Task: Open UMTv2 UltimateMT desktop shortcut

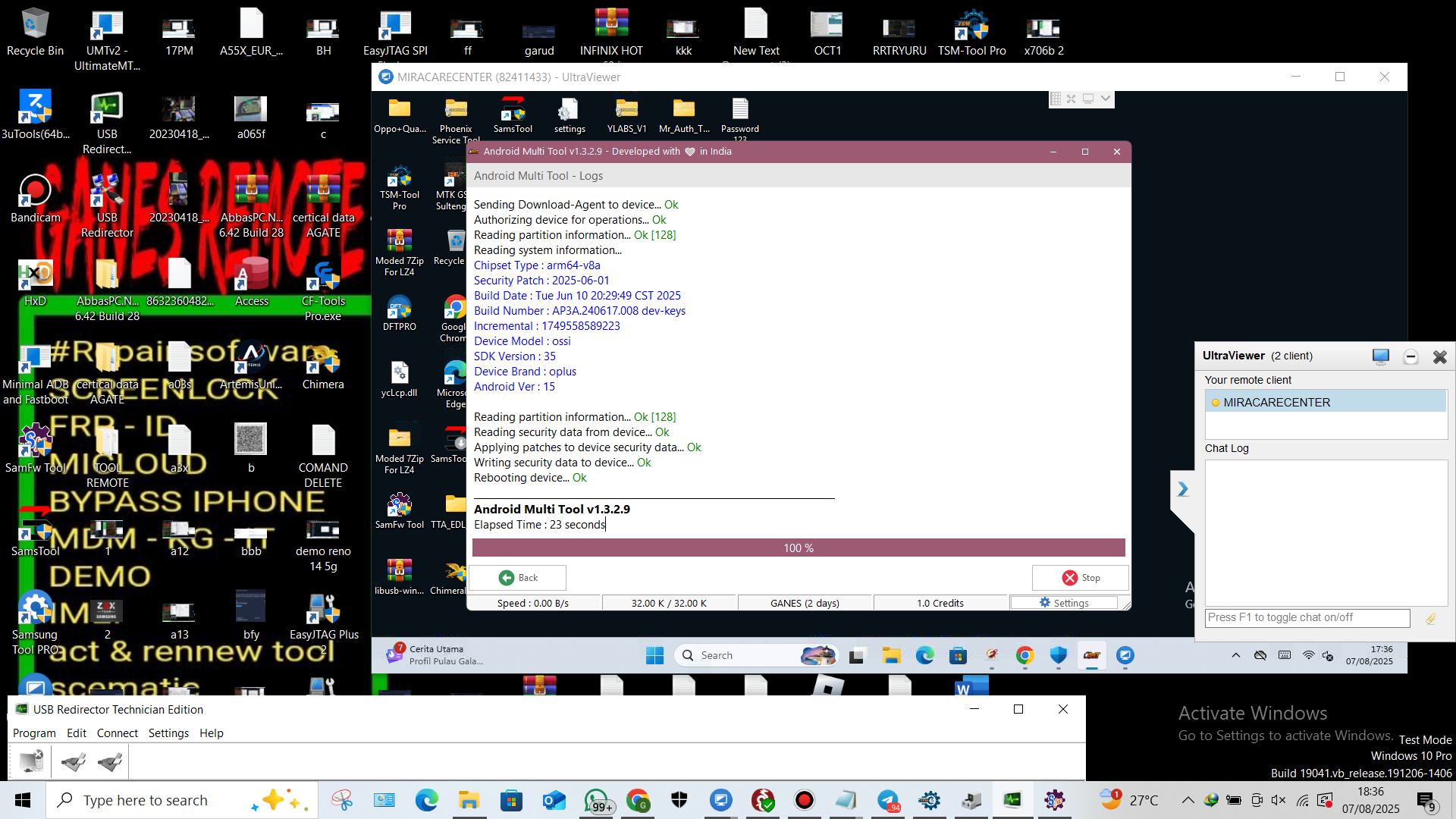Action: tap(107, 39)
